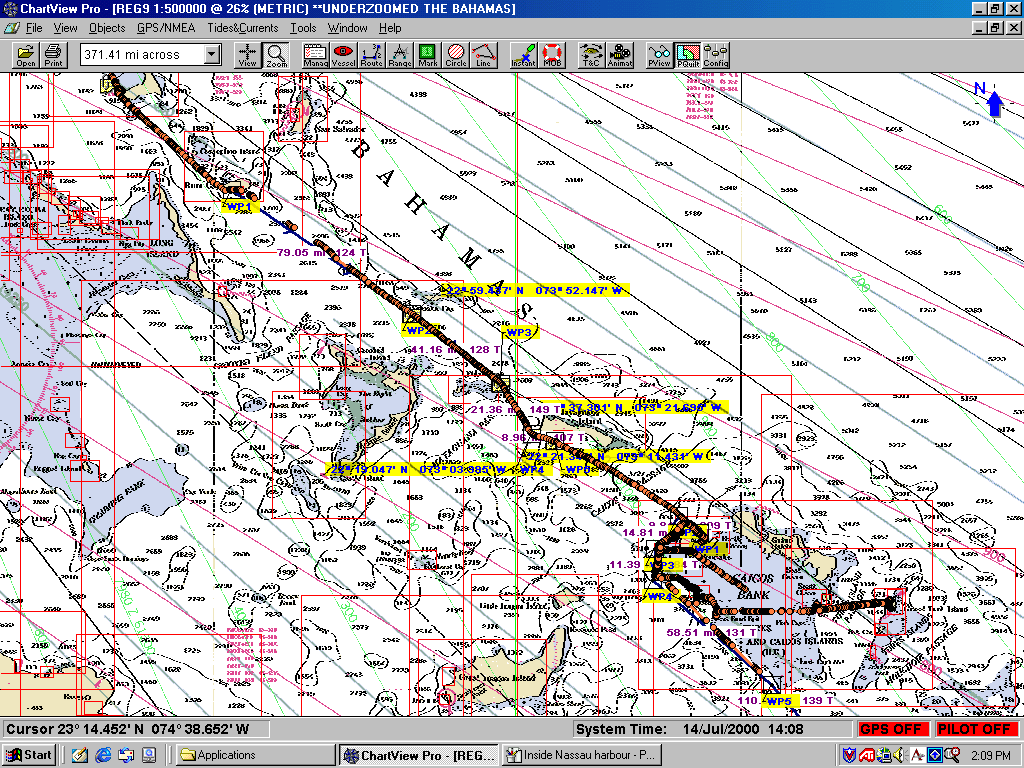Select the Range dividers tool
Viewport: 1024px width, 768px height.
[400, 56]
